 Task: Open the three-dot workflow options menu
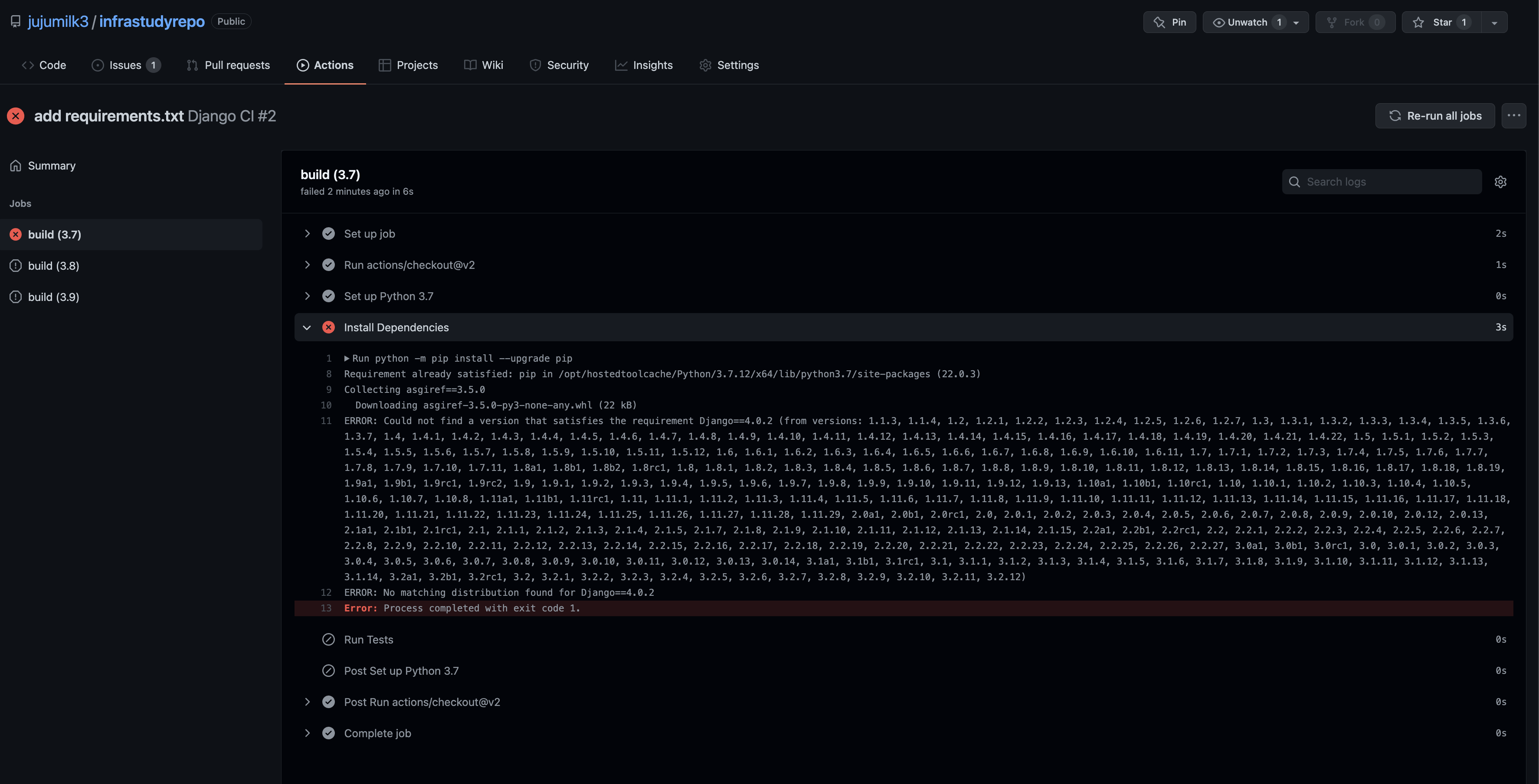1513,116
